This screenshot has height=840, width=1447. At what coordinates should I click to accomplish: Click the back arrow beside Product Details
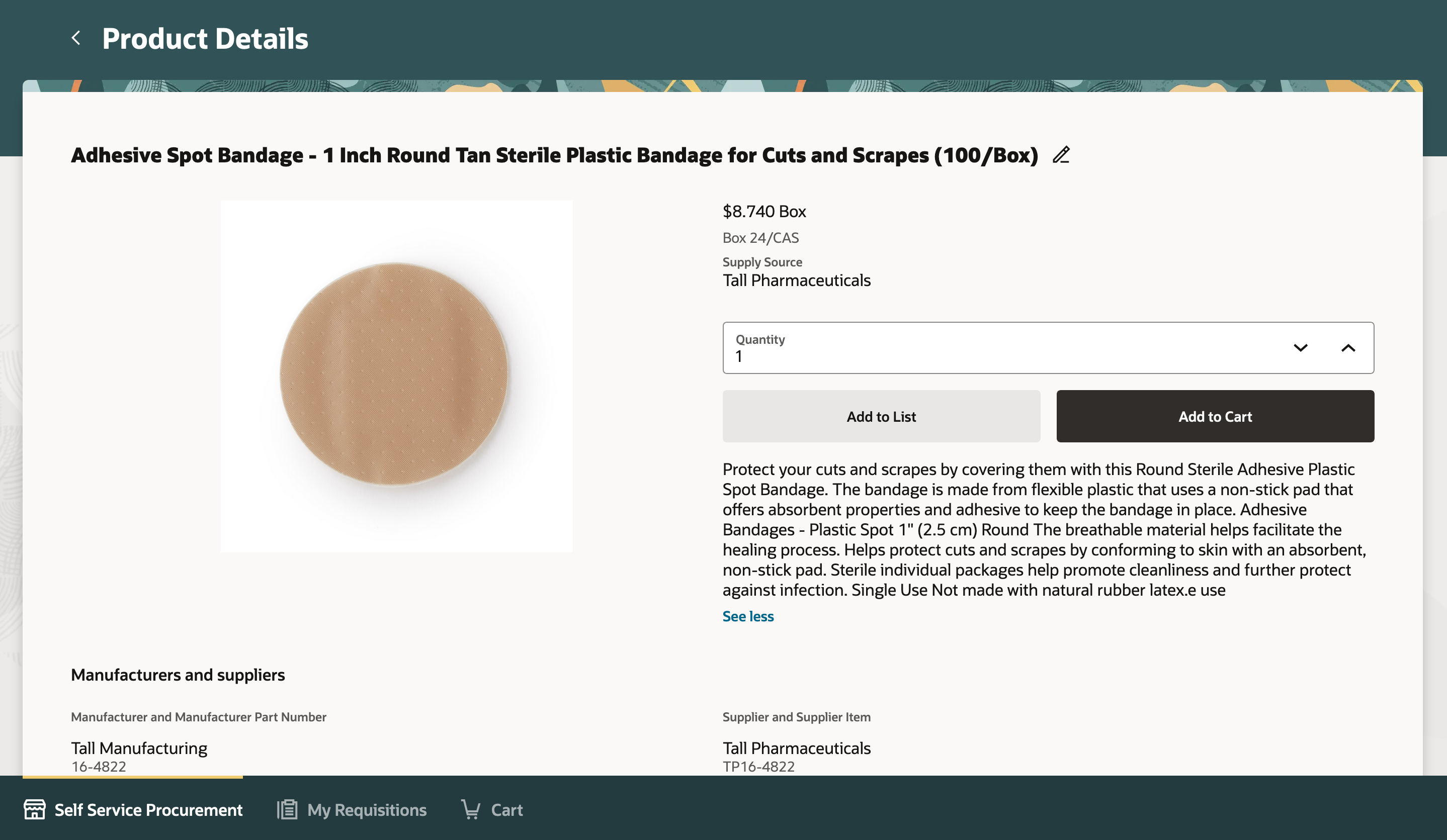76,38
